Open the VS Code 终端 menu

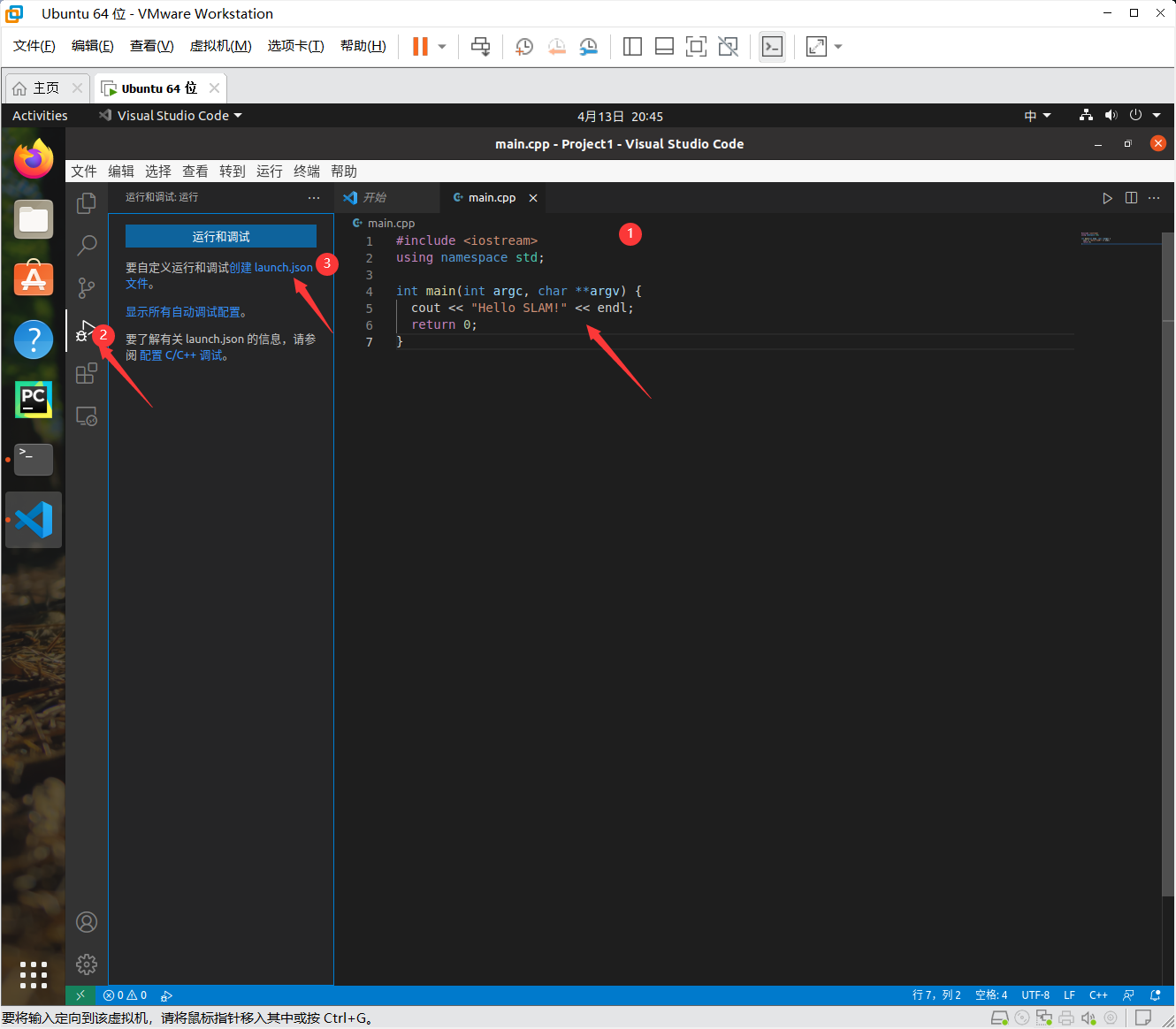[307, 171]
